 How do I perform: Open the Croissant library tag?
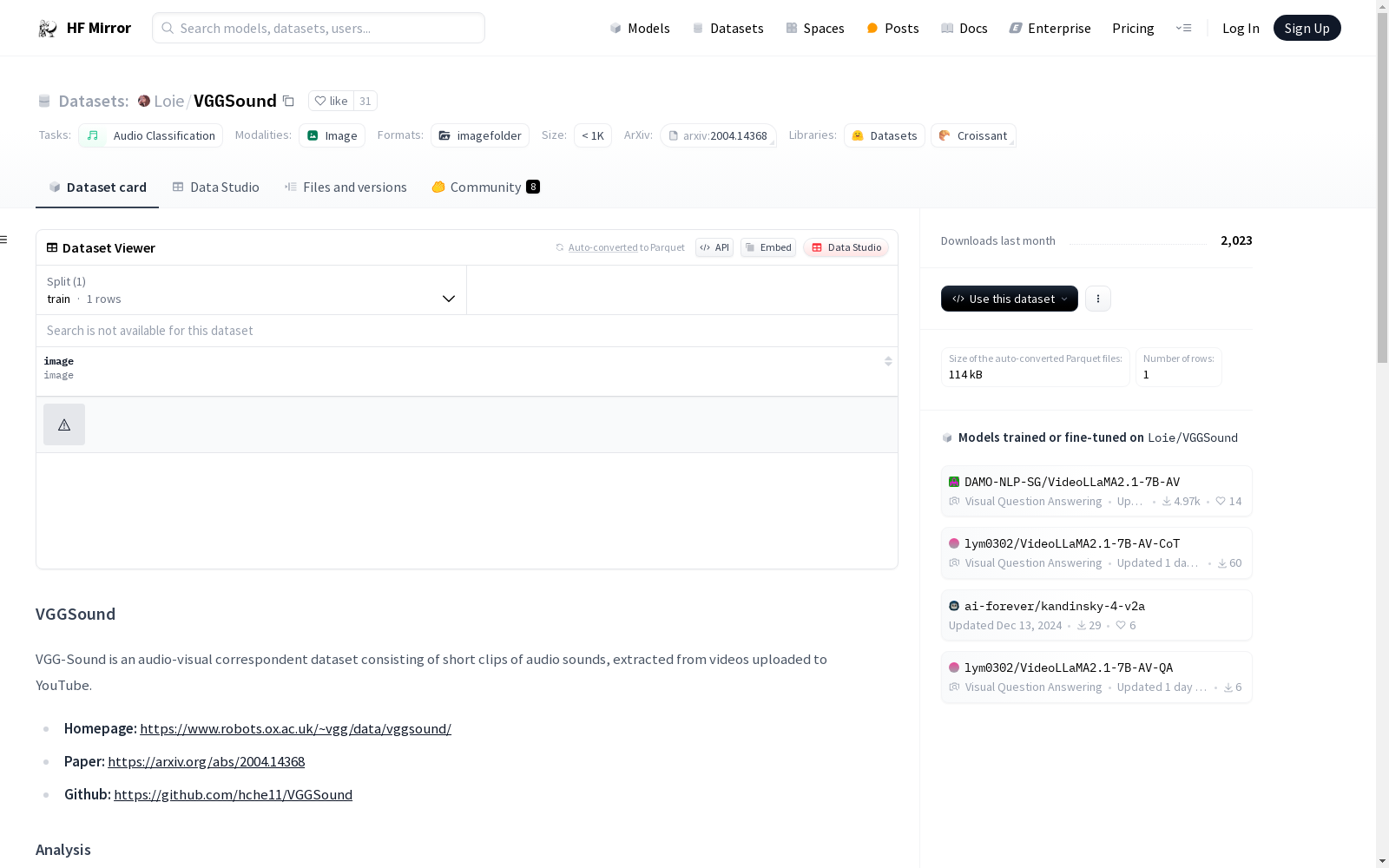coord(973,135)
